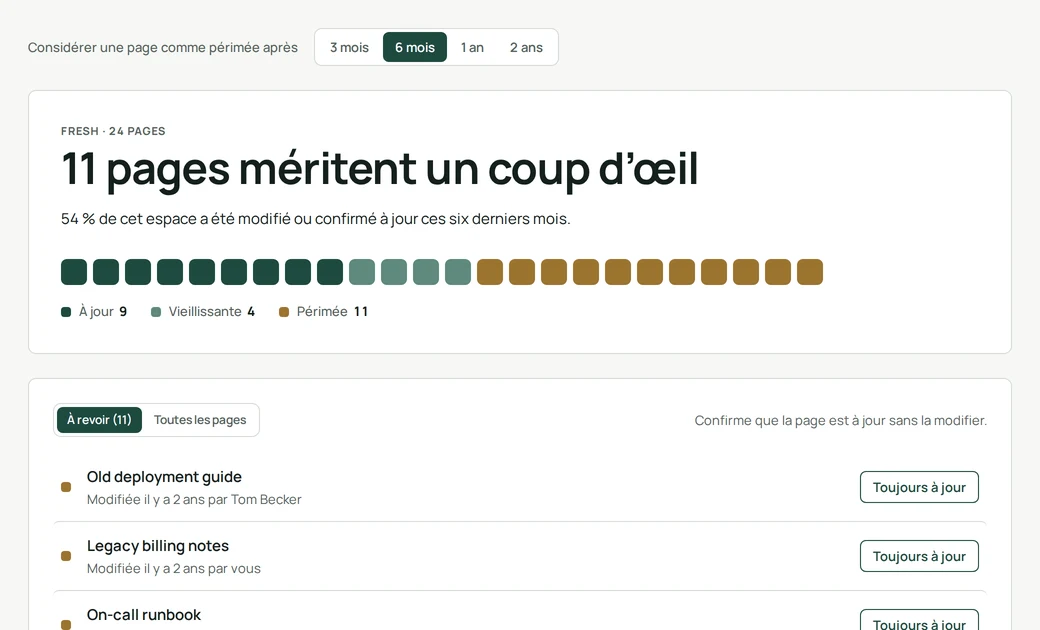Confirm Old deployment guide is Toujours à jour
This screenshot has height=630, width=1040.
(x=919, y=487)
